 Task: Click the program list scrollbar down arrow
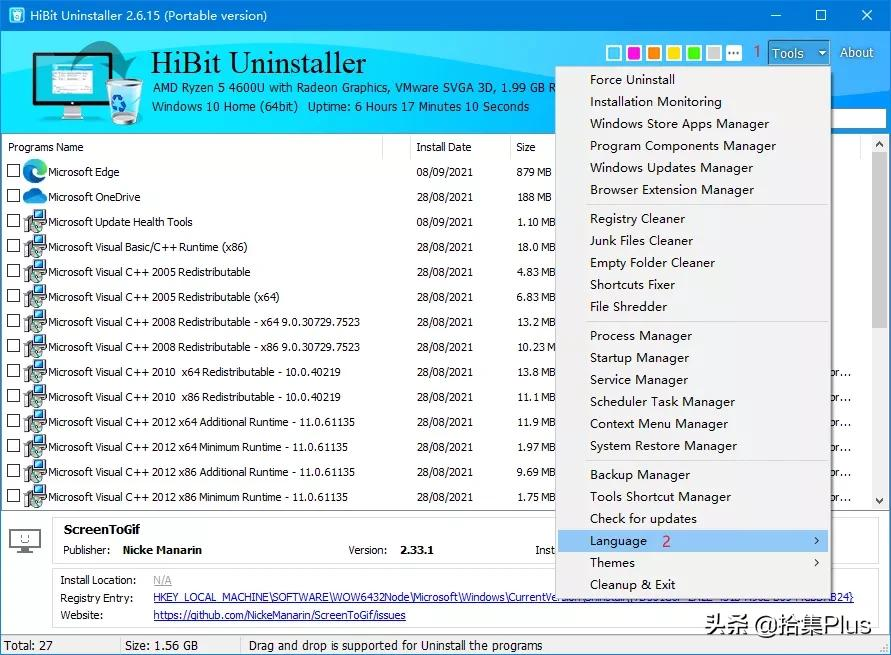click(880, 500)
